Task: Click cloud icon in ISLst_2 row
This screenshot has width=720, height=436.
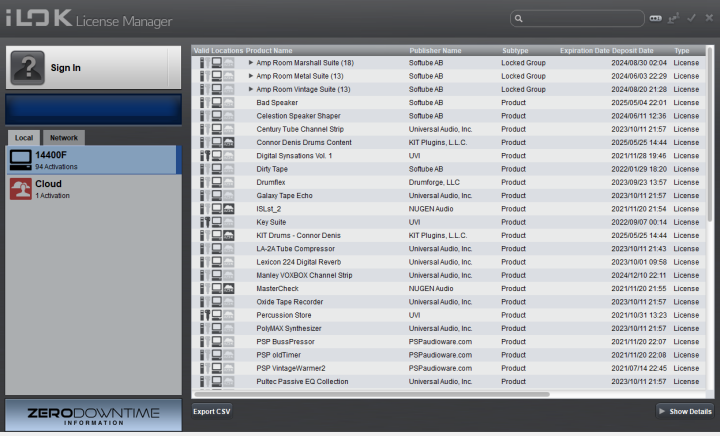Action: point(229,209)
